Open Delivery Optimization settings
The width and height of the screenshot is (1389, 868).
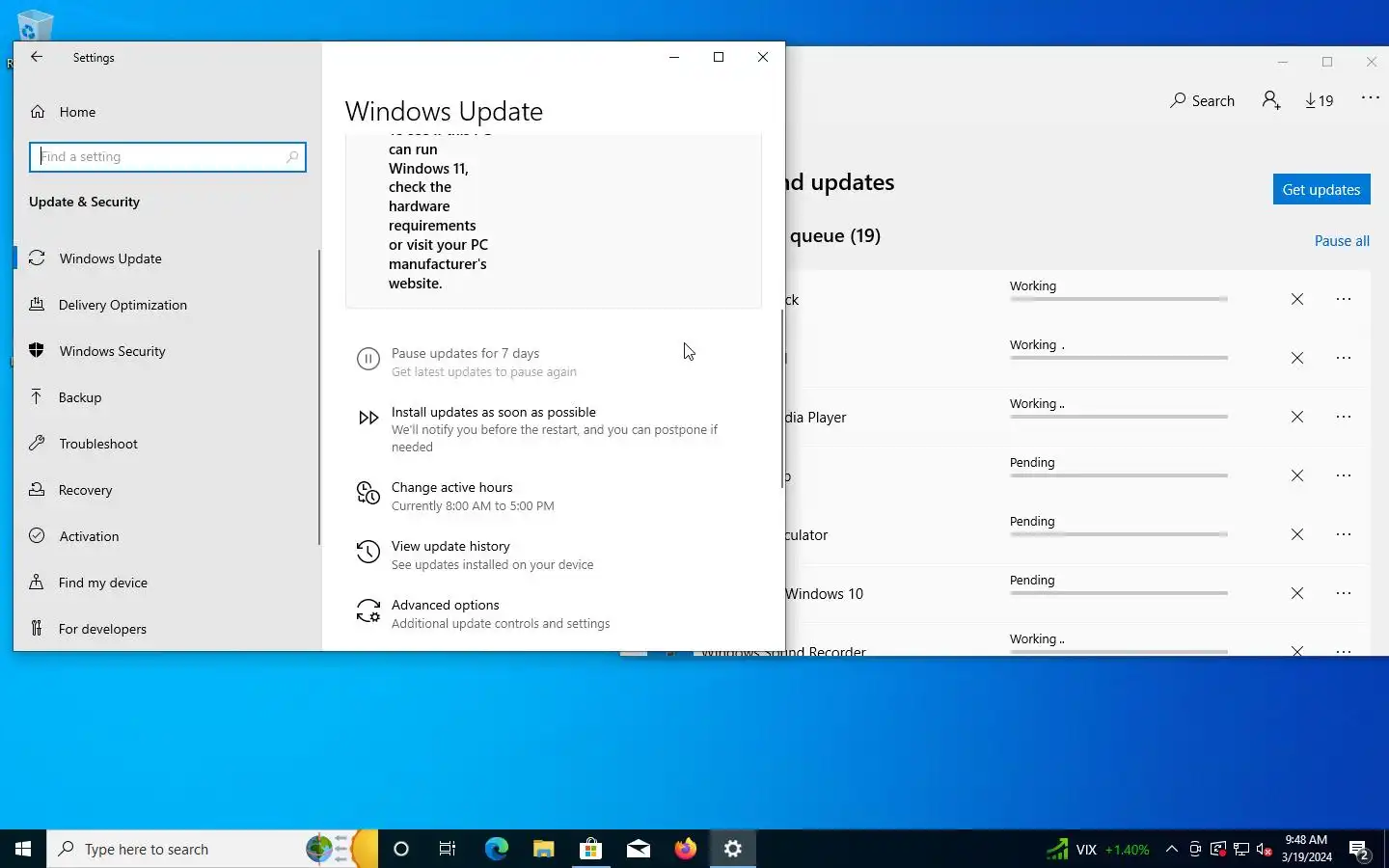[x=167, y=305]
